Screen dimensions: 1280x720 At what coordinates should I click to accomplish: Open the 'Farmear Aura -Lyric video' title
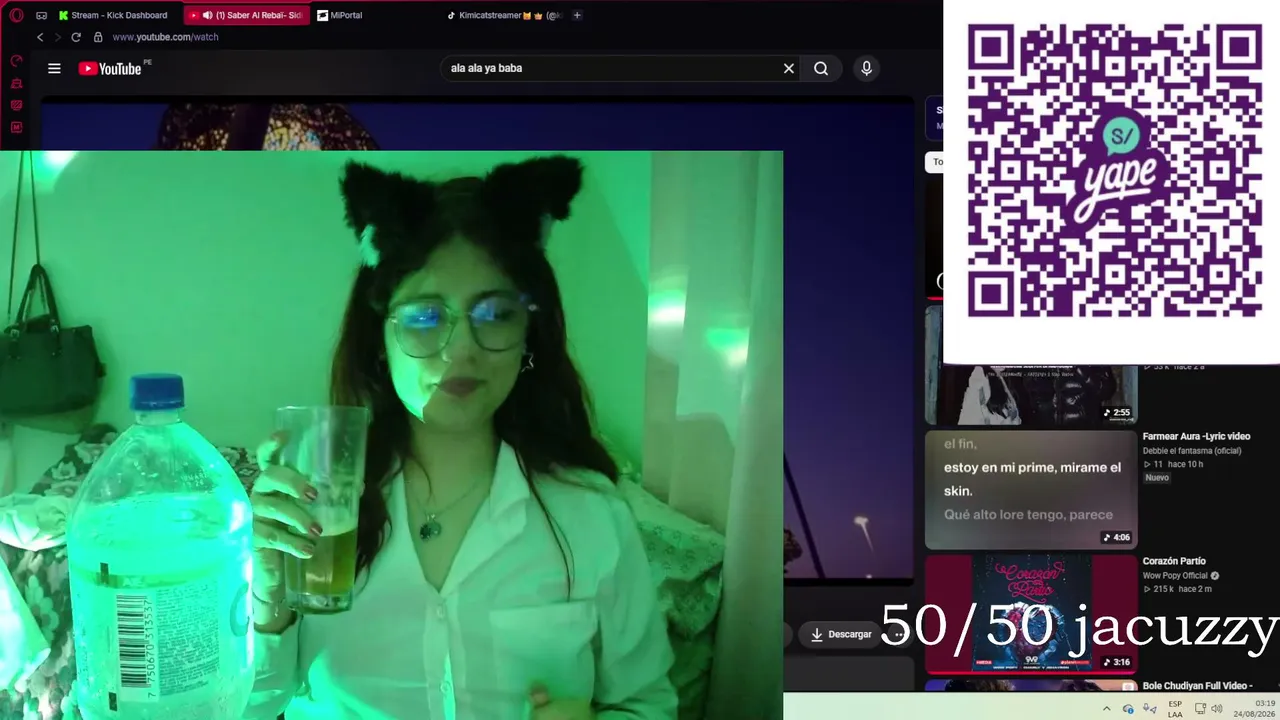pyautogui.click(x=1196, y=436)
